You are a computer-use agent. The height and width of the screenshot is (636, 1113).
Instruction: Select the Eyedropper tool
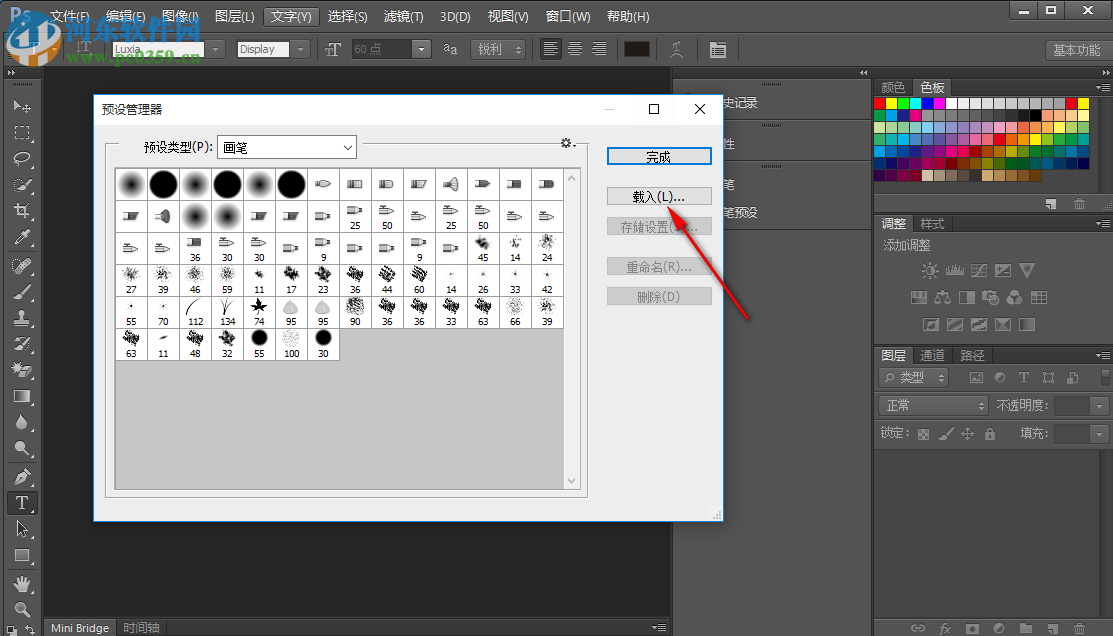click(x=22, y=238)
